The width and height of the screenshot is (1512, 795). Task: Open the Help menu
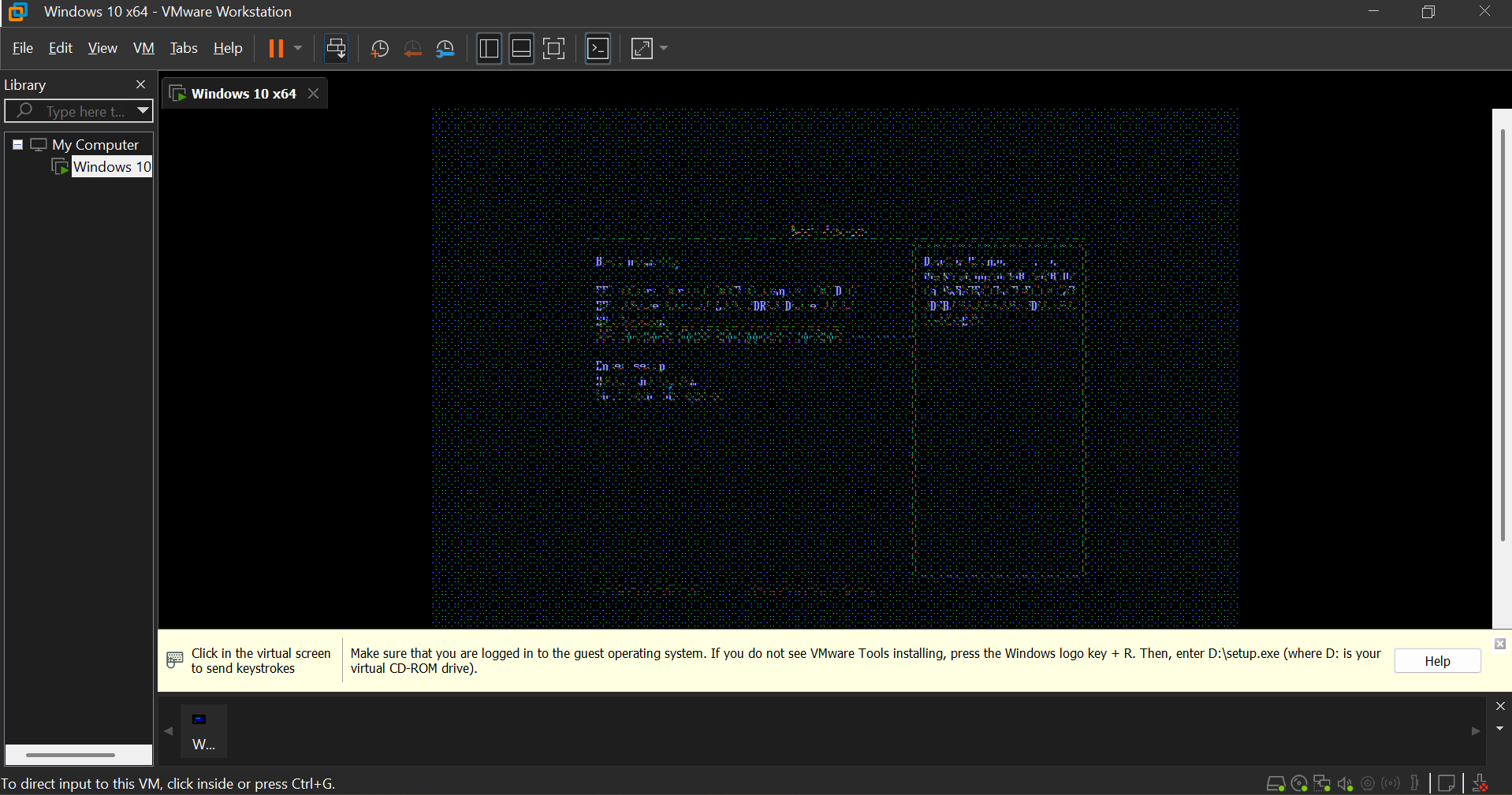click(x=228, y=49)
